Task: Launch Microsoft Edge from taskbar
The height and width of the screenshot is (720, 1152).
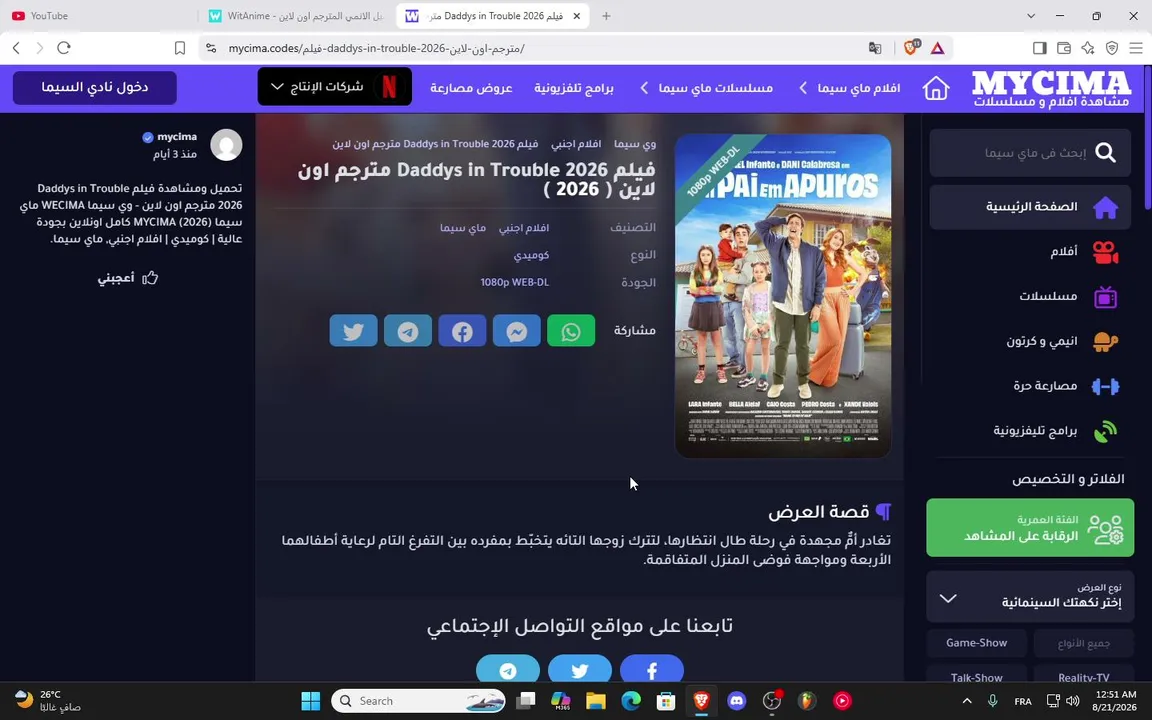Action: (x=631, y=701)
